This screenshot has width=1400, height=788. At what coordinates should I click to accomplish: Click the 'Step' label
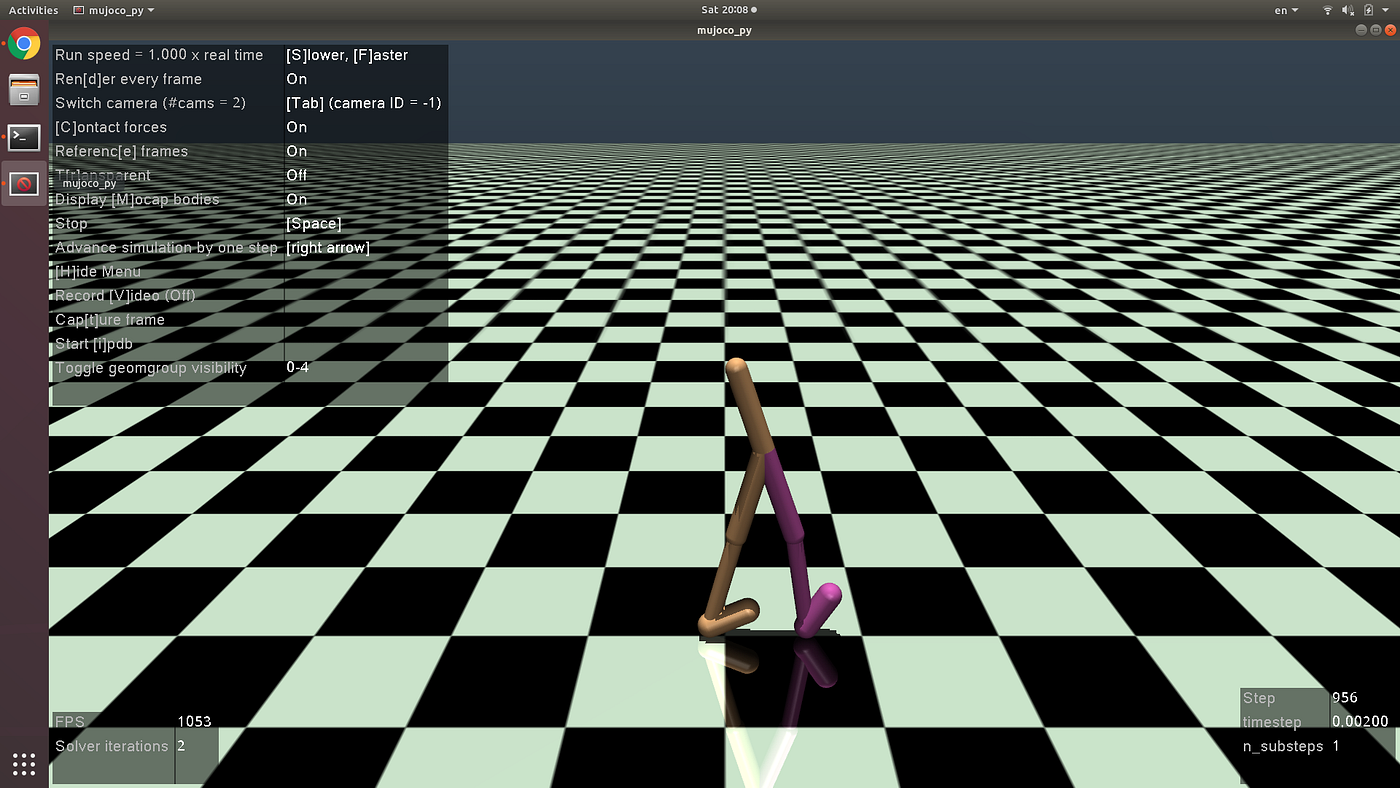pos(1259,698)
